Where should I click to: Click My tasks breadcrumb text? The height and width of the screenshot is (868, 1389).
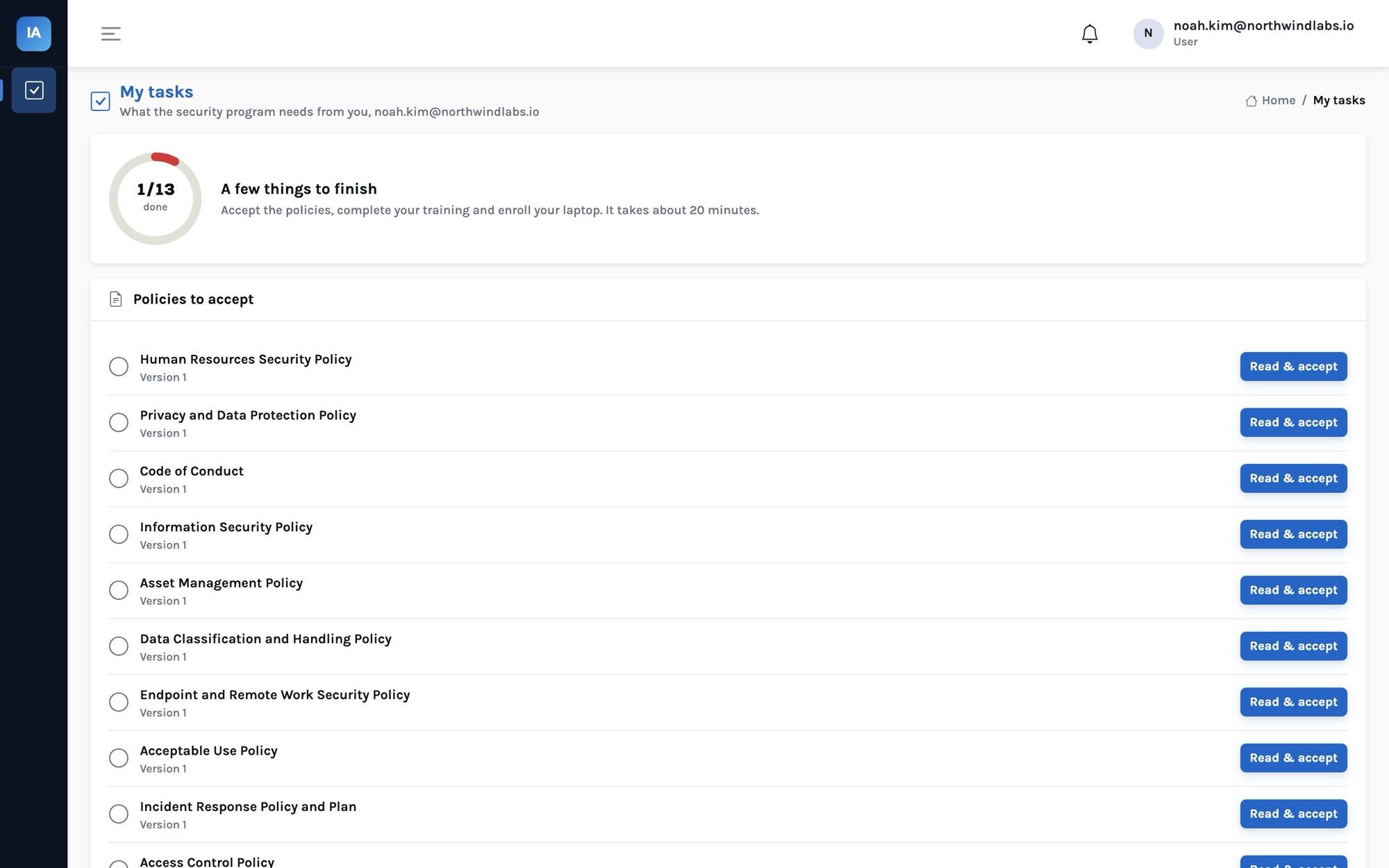1338,101
